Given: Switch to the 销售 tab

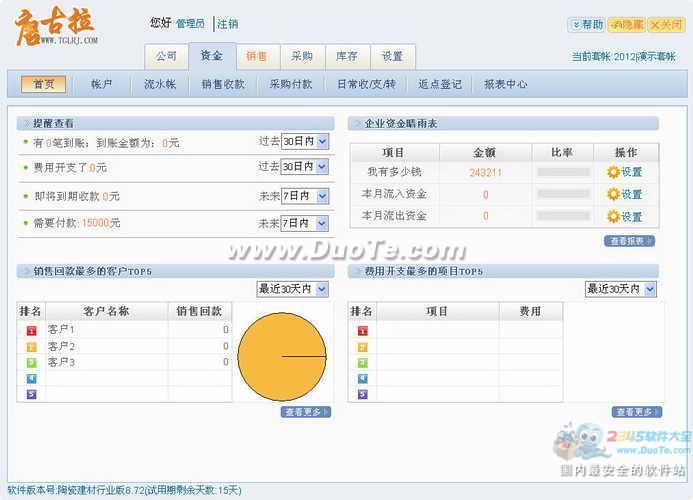Looking at the screenshot, I should tap(256, 57).
